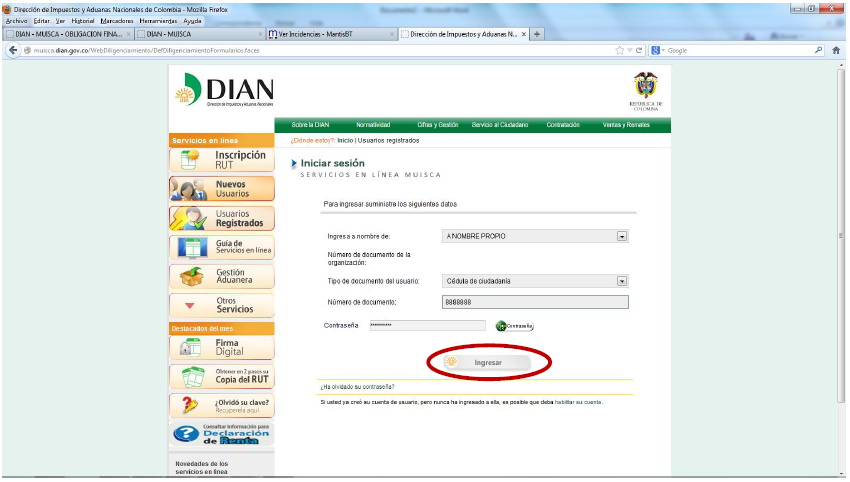The image size is (850, 482).
Task: Open Firma Digital section
Action: click(222, 348)
